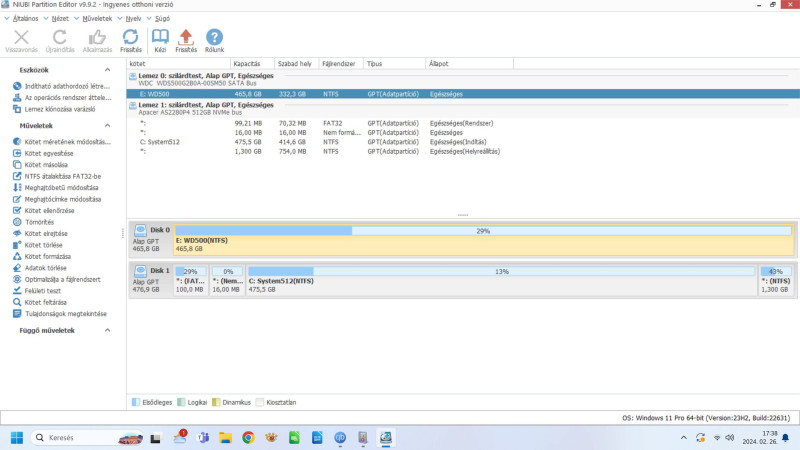Screen dimensions: 800x450
Task: Sort by the Szabad hely column header
Action: 296,64
